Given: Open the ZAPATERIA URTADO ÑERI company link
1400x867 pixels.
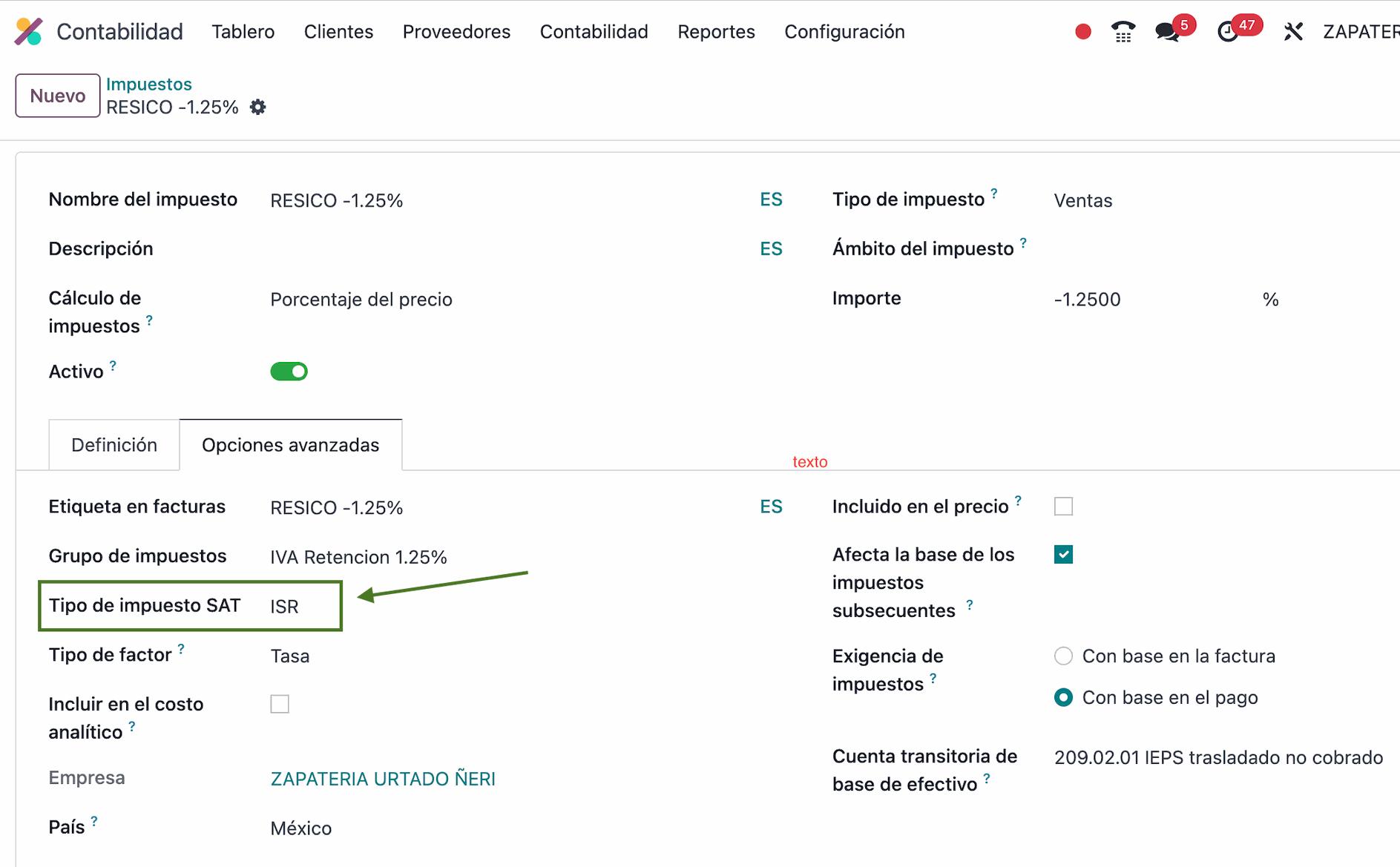Looking at the screenshot, I should pyautogui.click(x=383, y=779).
